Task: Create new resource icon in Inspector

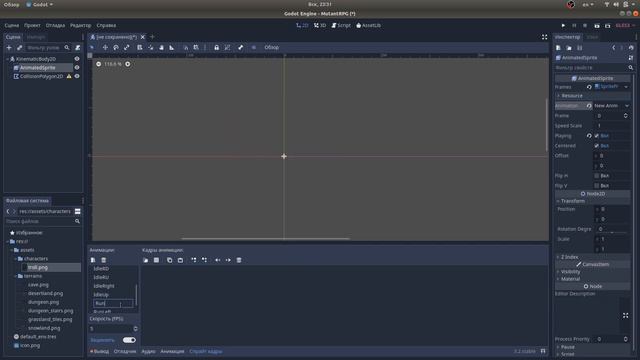Action: [558, 48]
